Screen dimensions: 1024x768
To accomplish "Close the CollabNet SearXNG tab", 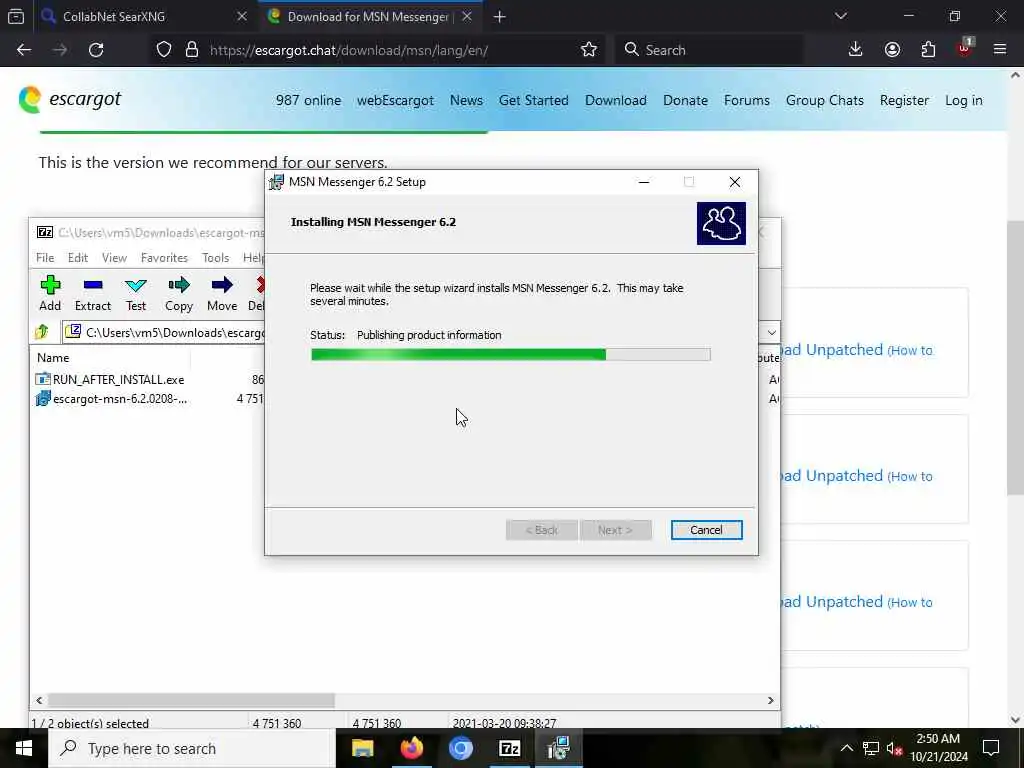I will point(242,16).
